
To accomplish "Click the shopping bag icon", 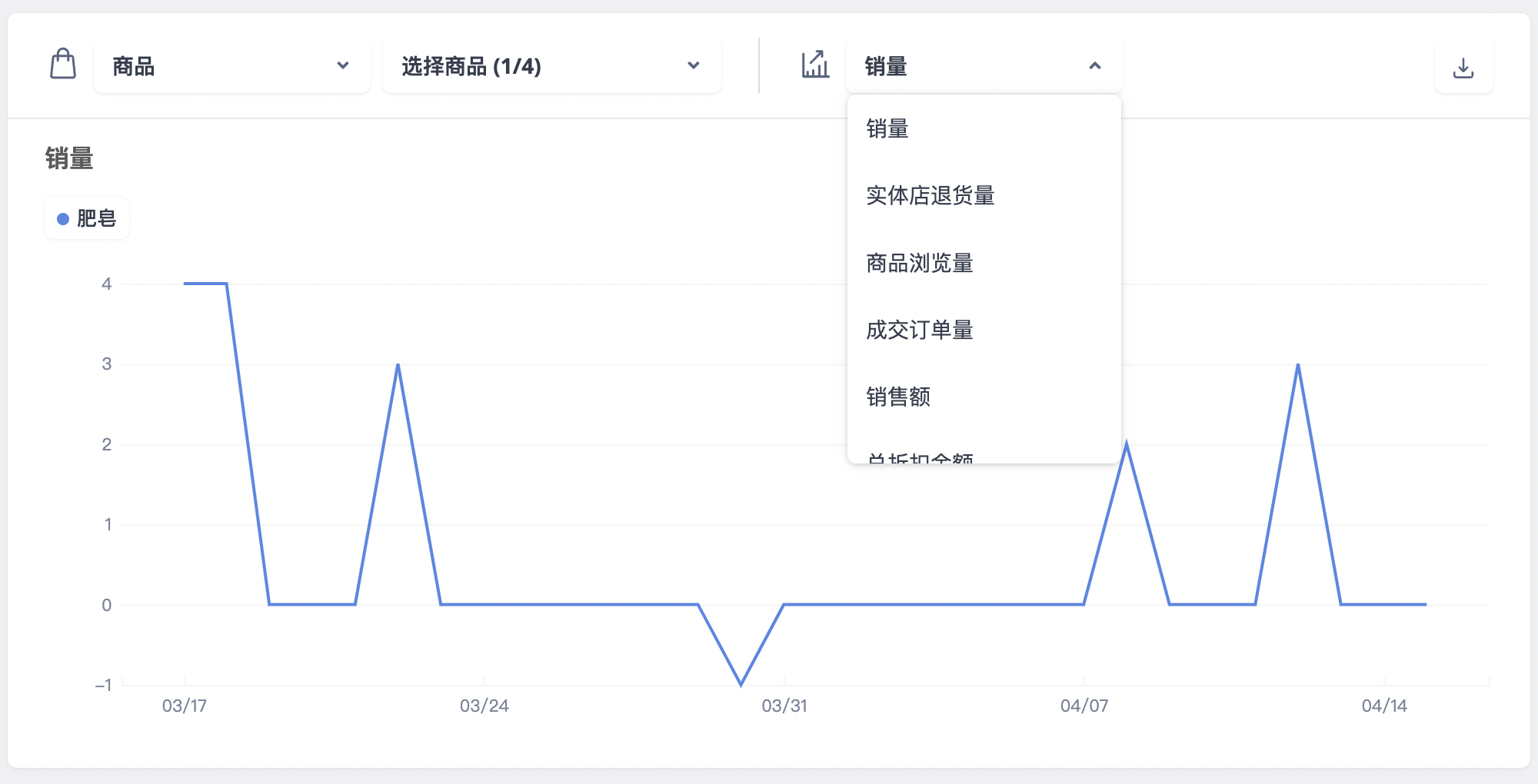I will pyautogui.click(x=63, y=64).
